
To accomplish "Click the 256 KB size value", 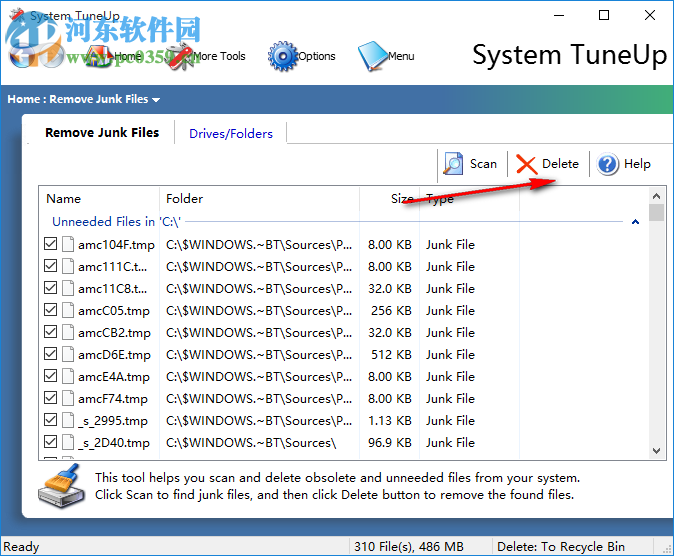I will [x=391, y=310].
